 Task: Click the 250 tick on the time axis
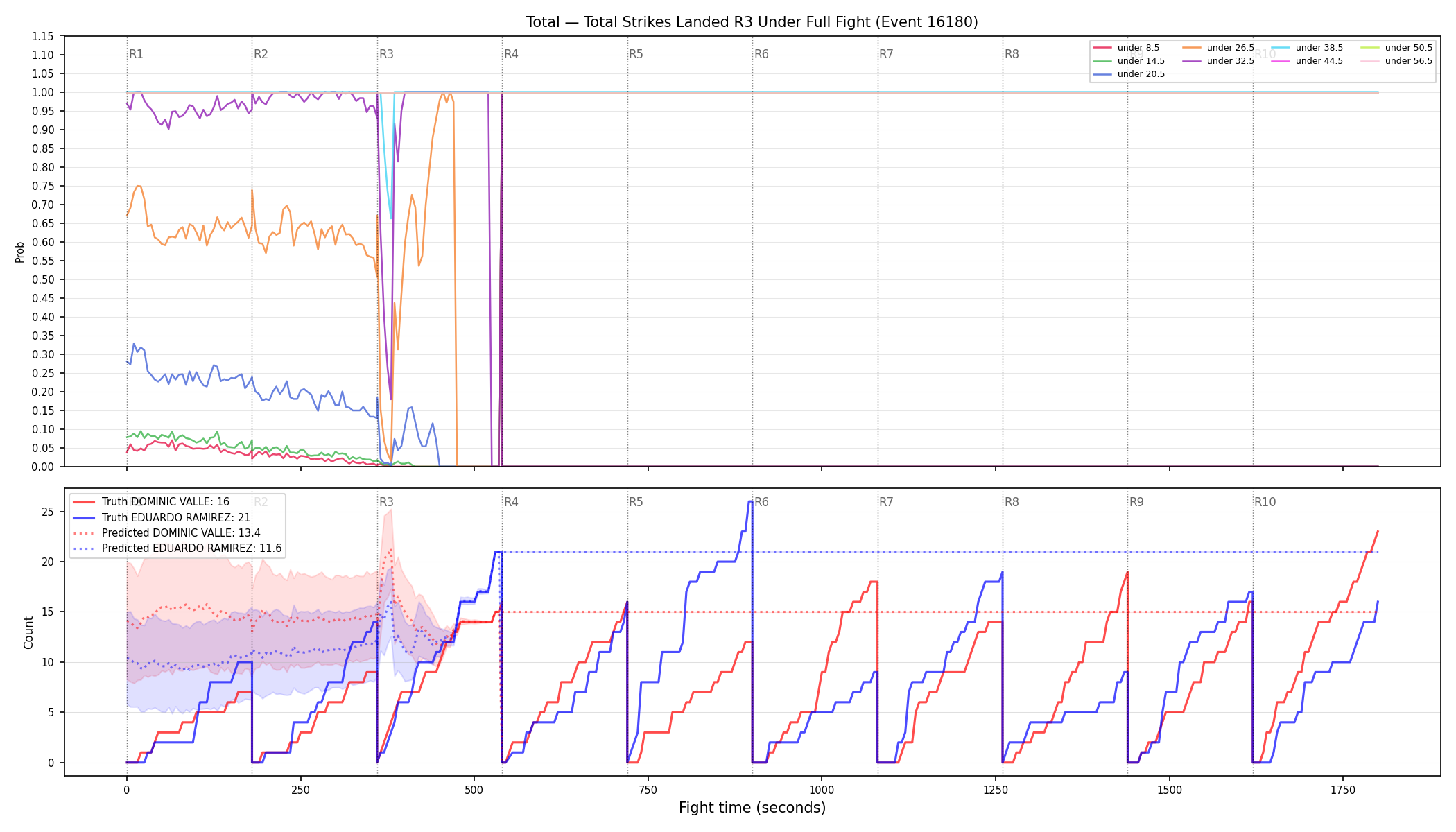click(x=300, y=790)
